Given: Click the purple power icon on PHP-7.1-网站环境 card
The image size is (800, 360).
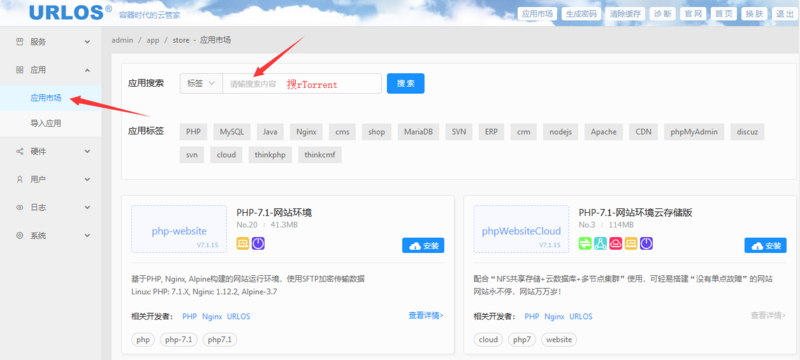Looking at the screenshot, I should tap(259, 244).
